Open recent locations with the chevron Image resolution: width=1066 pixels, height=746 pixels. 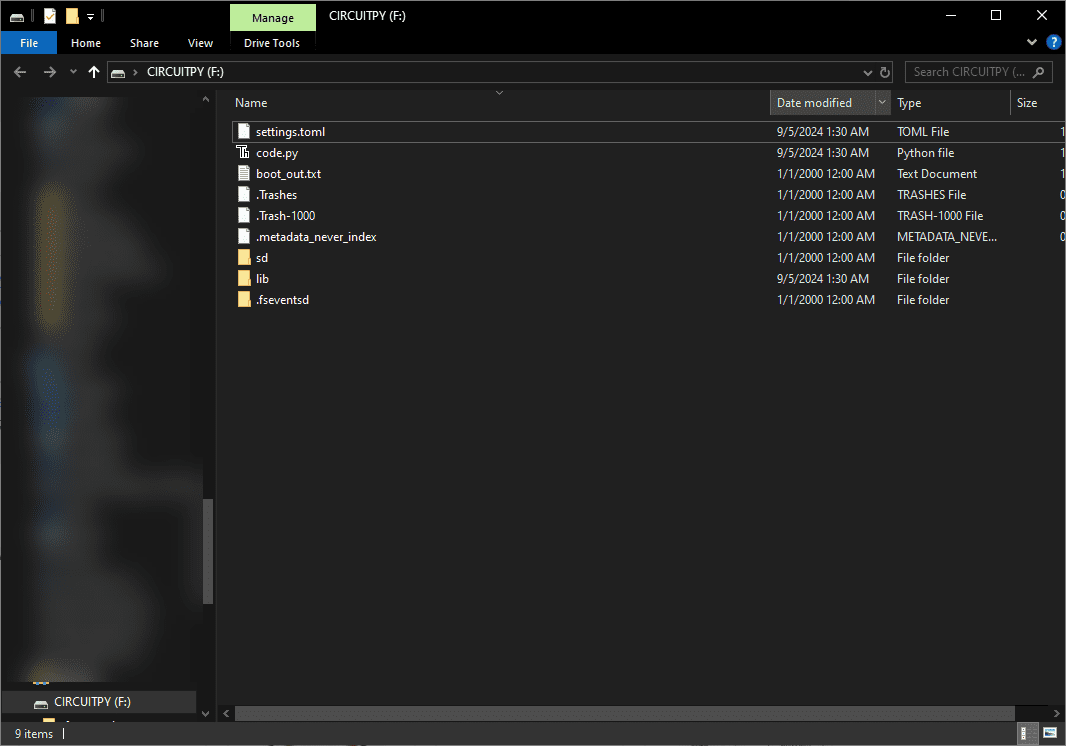click(72, 71)
